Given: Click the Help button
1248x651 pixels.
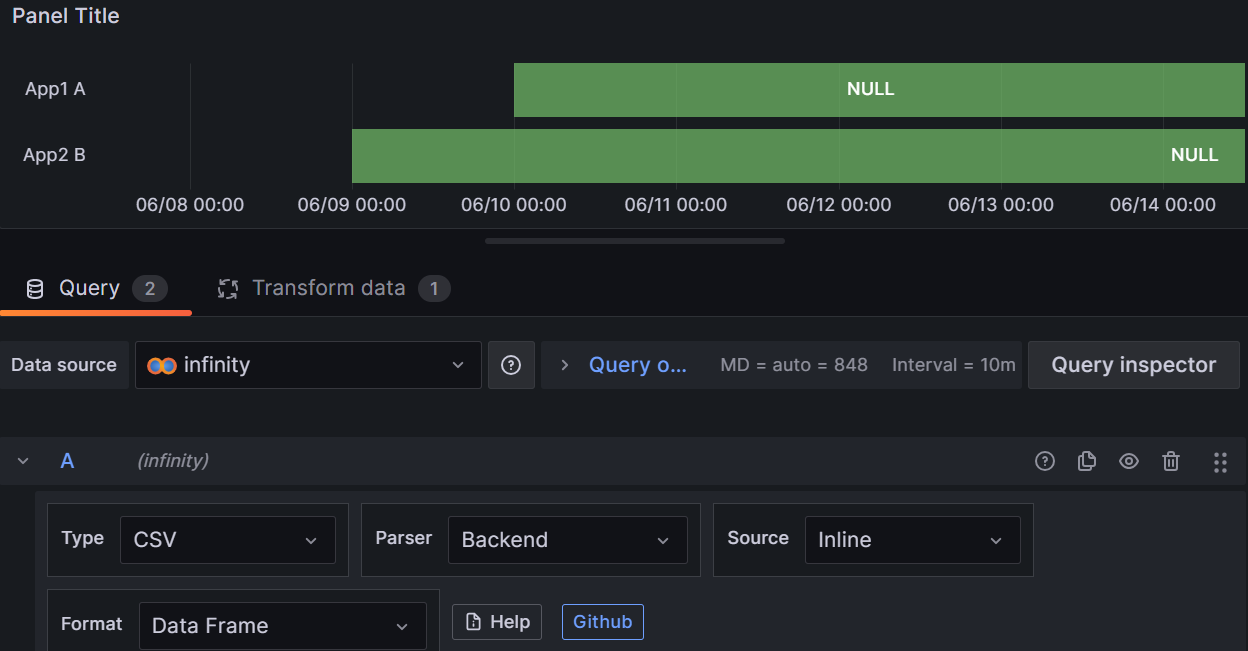Looking at the screenshot, I should pyautogui.click(x=497, y=622).
